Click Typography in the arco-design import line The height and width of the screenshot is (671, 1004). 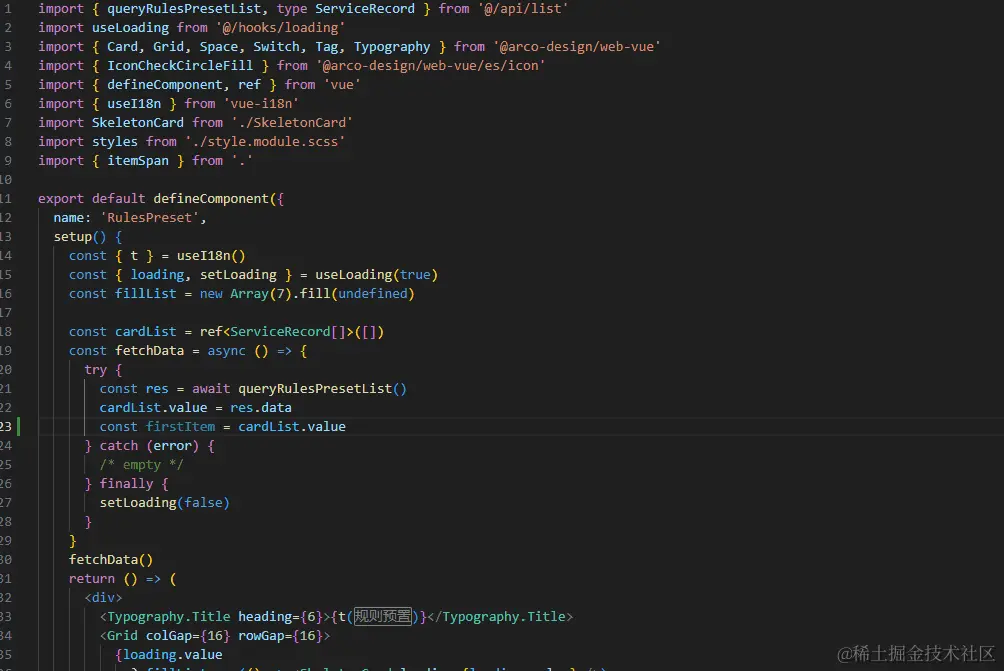point(392,47)
